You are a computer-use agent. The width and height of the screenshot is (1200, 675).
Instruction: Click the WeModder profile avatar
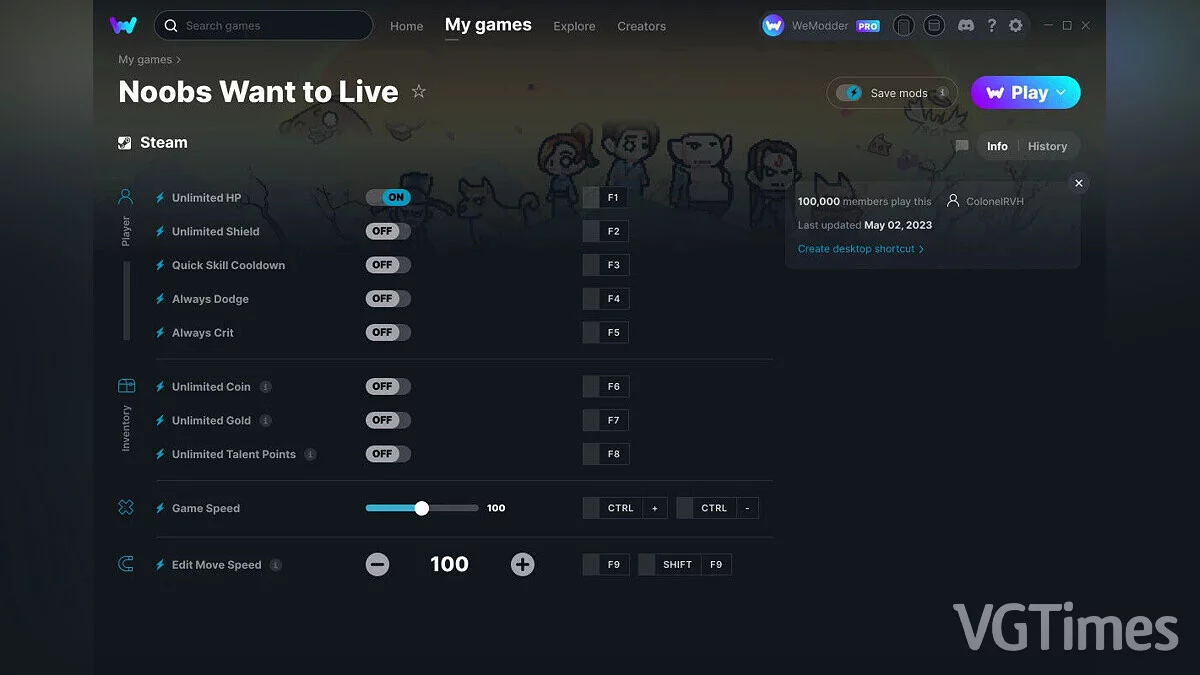coord(773,26)
